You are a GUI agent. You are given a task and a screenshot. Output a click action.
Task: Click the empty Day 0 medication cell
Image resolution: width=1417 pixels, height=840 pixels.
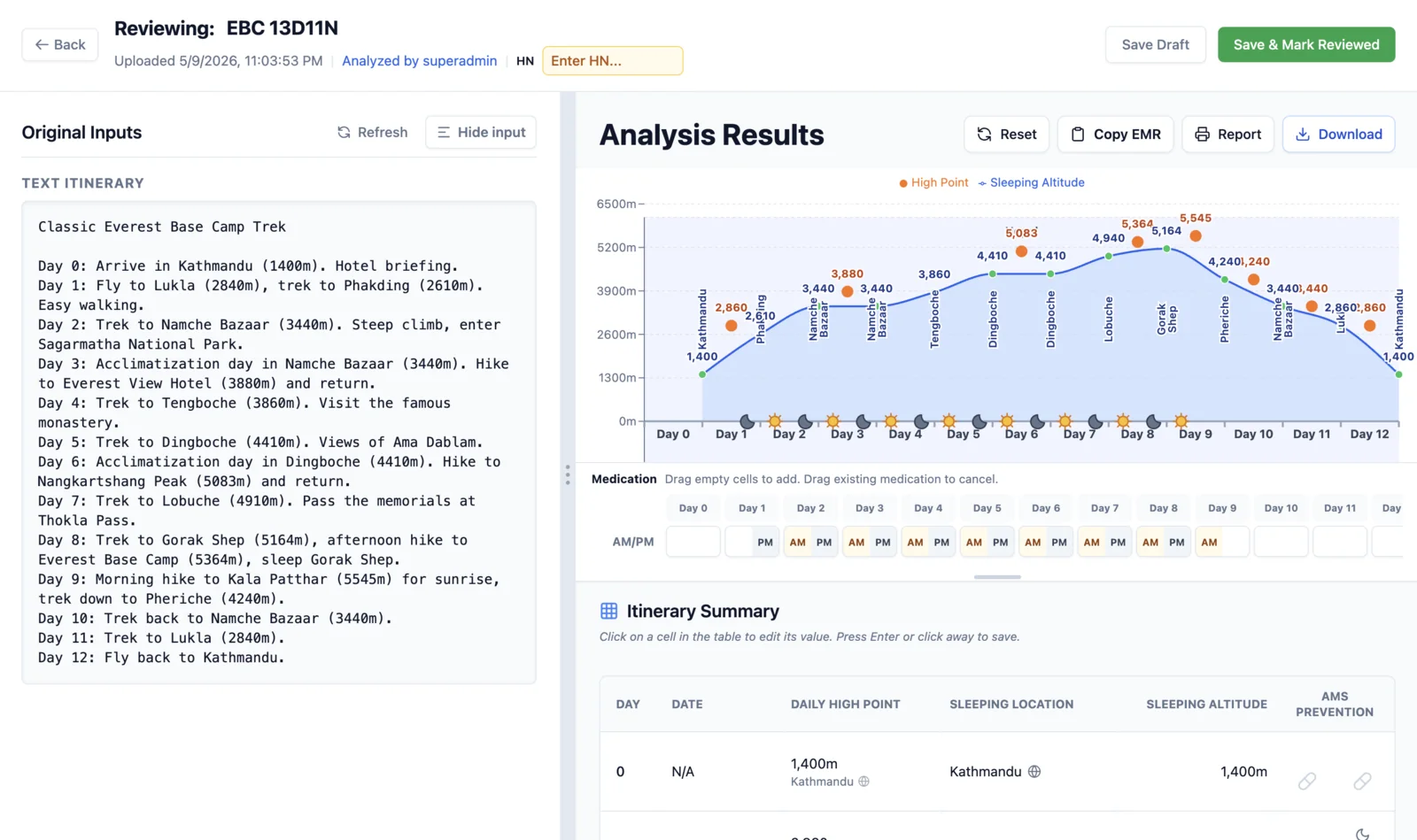tap(693, 542)
